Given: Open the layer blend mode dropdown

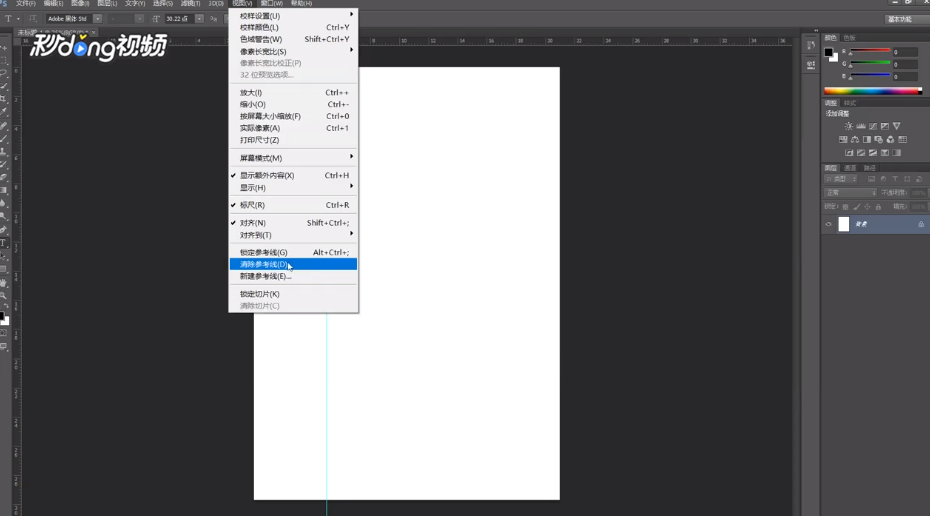Looking at the screenshot, I should pyautogui.click(x=850, y=193).
